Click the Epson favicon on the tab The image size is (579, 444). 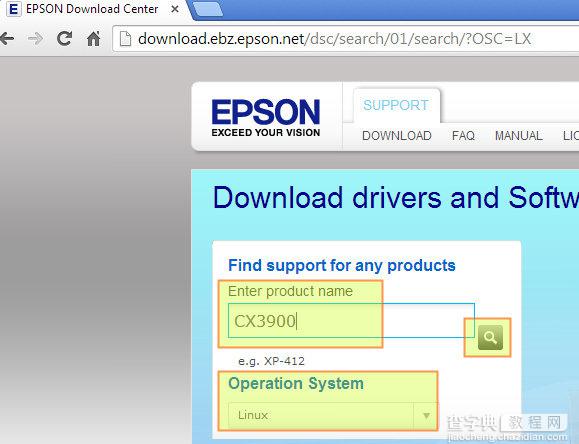(x=14, y=9)
